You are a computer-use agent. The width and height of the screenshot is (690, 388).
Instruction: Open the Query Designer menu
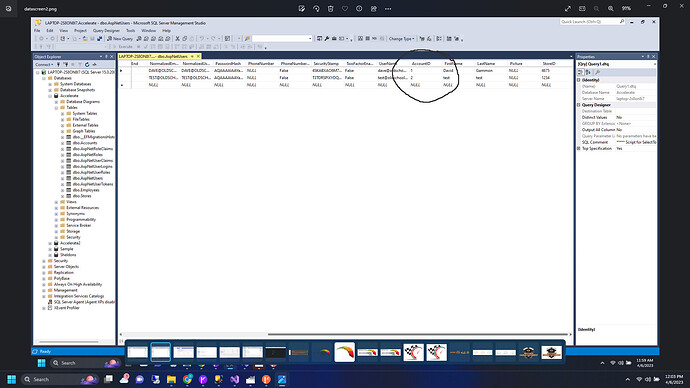(106, 31)
